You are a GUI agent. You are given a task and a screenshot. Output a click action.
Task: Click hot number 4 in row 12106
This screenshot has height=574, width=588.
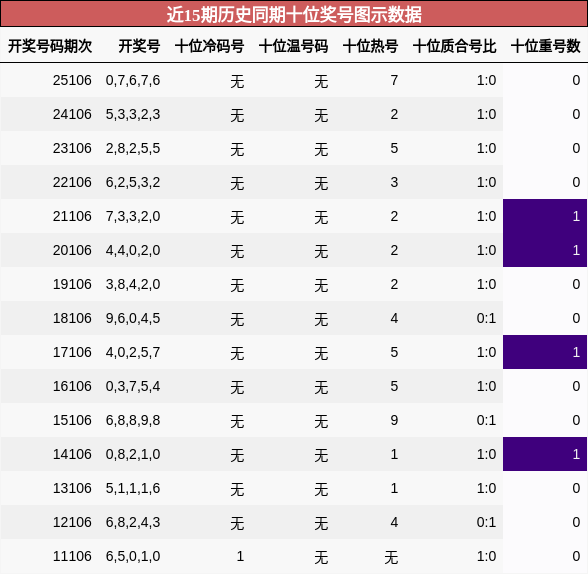(394, 522)
